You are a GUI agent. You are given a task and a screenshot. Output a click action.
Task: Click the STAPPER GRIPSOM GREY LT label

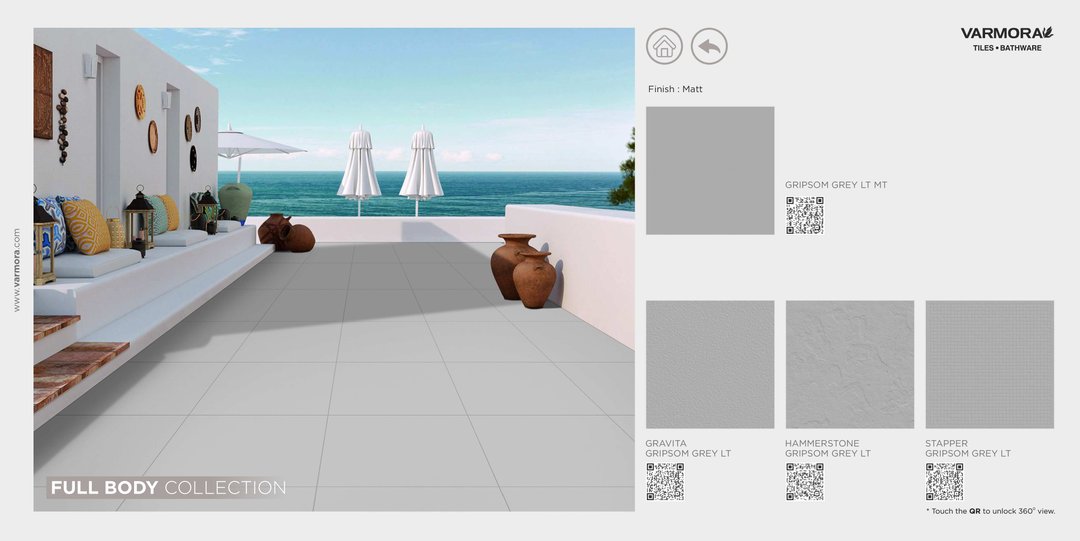tap(968, 448)
